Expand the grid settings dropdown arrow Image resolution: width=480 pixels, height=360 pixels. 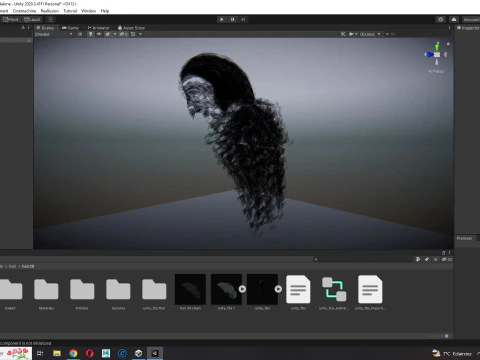pos(140,34)
